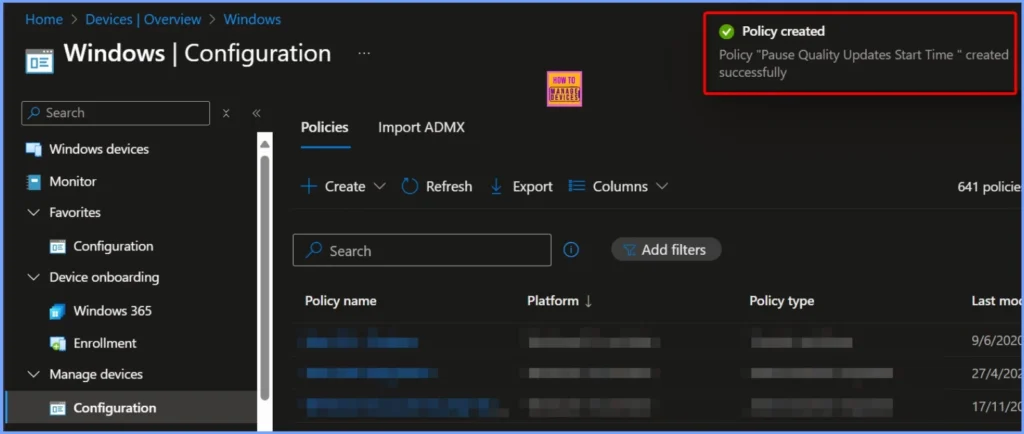Sort by Policy type column
The image size is (1024, 434).
[782, 301]
